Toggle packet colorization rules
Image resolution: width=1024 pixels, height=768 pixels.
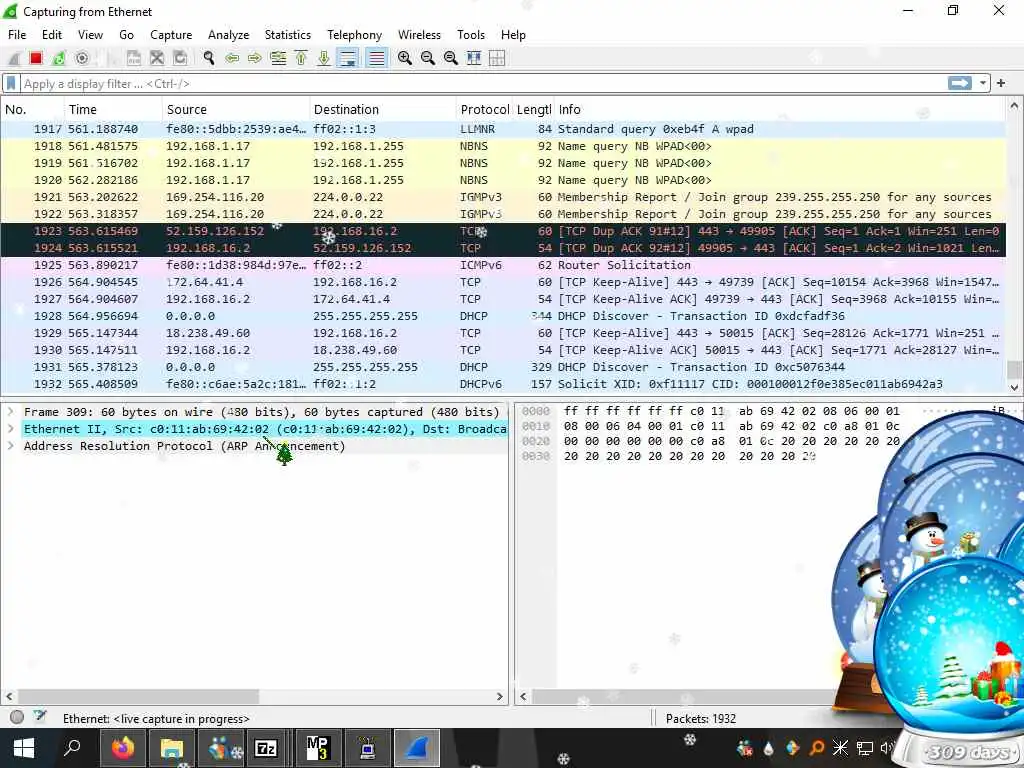coord(377,58)
